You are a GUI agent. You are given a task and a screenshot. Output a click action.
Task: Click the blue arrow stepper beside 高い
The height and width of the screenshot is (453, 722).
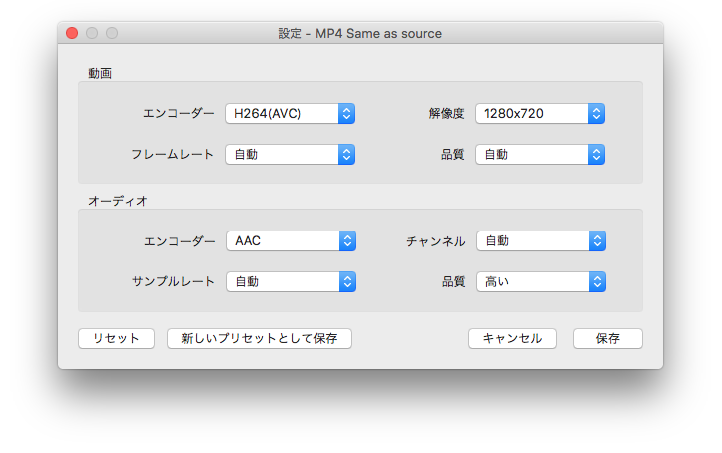click(x=597, y=281)
